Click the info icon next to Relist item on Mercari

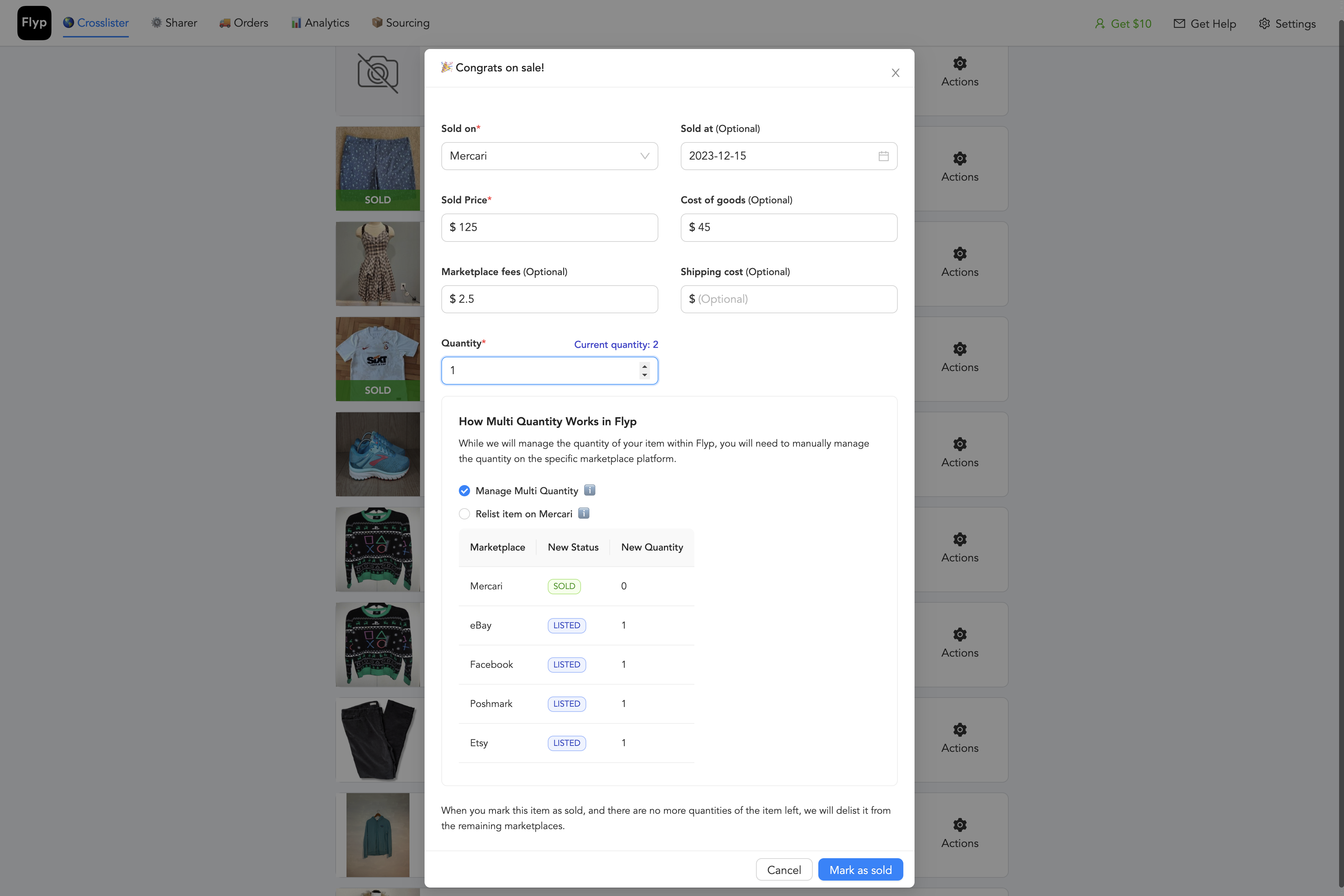583,513
